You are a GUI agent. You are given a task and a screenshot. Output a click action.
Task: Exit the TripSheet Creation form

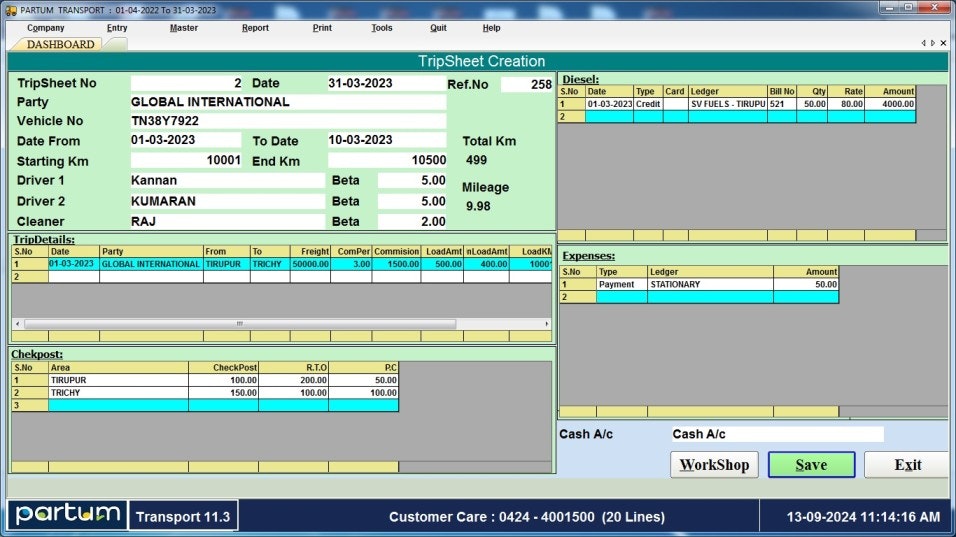click(x=907, y=465)
